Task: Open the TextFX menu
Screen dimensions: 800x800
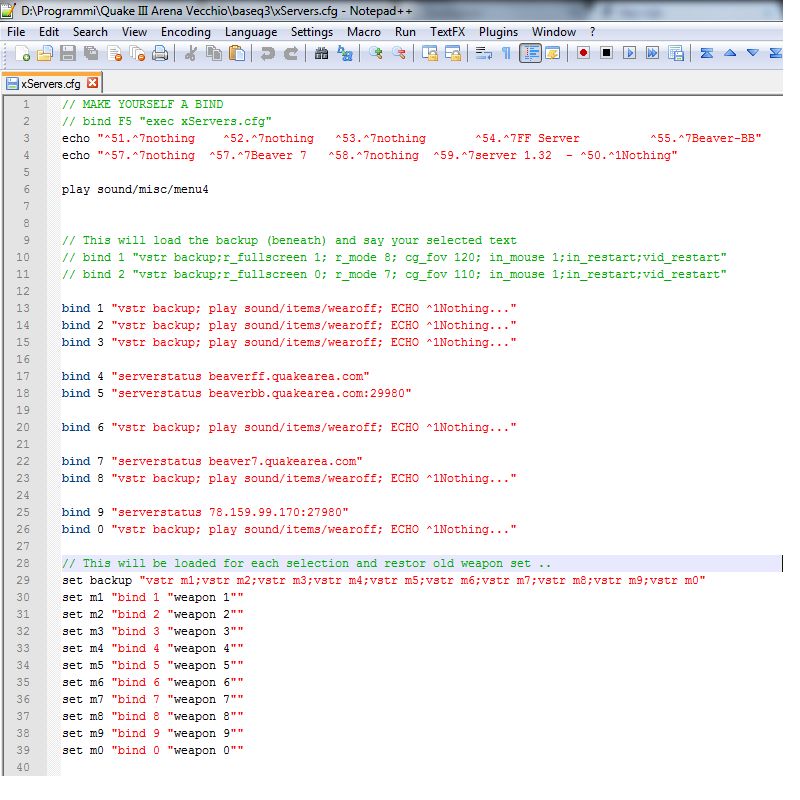Action: click(x=447, y=32)
